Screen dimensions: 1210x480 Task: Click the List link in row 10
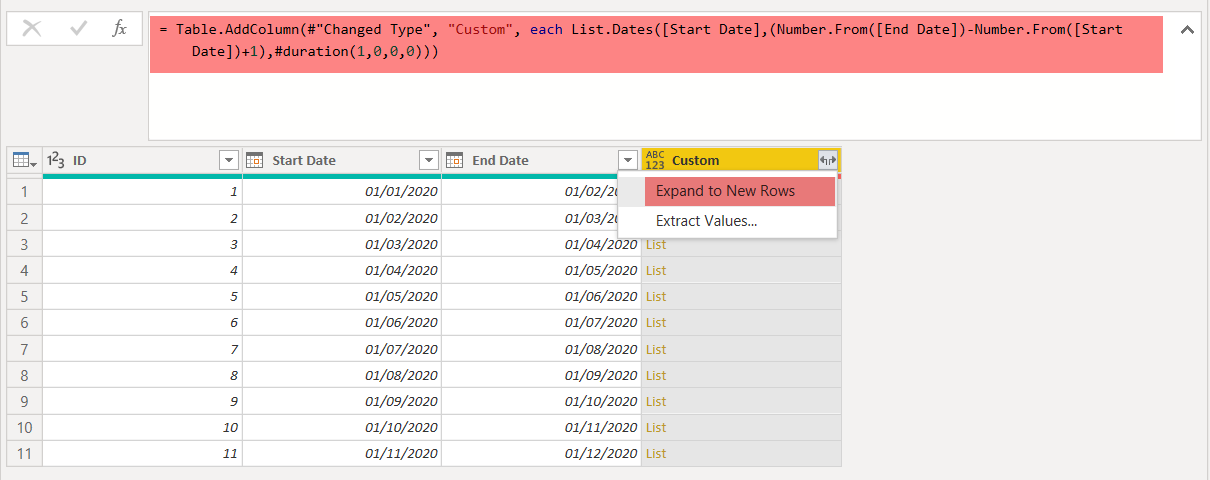[656, 427]
